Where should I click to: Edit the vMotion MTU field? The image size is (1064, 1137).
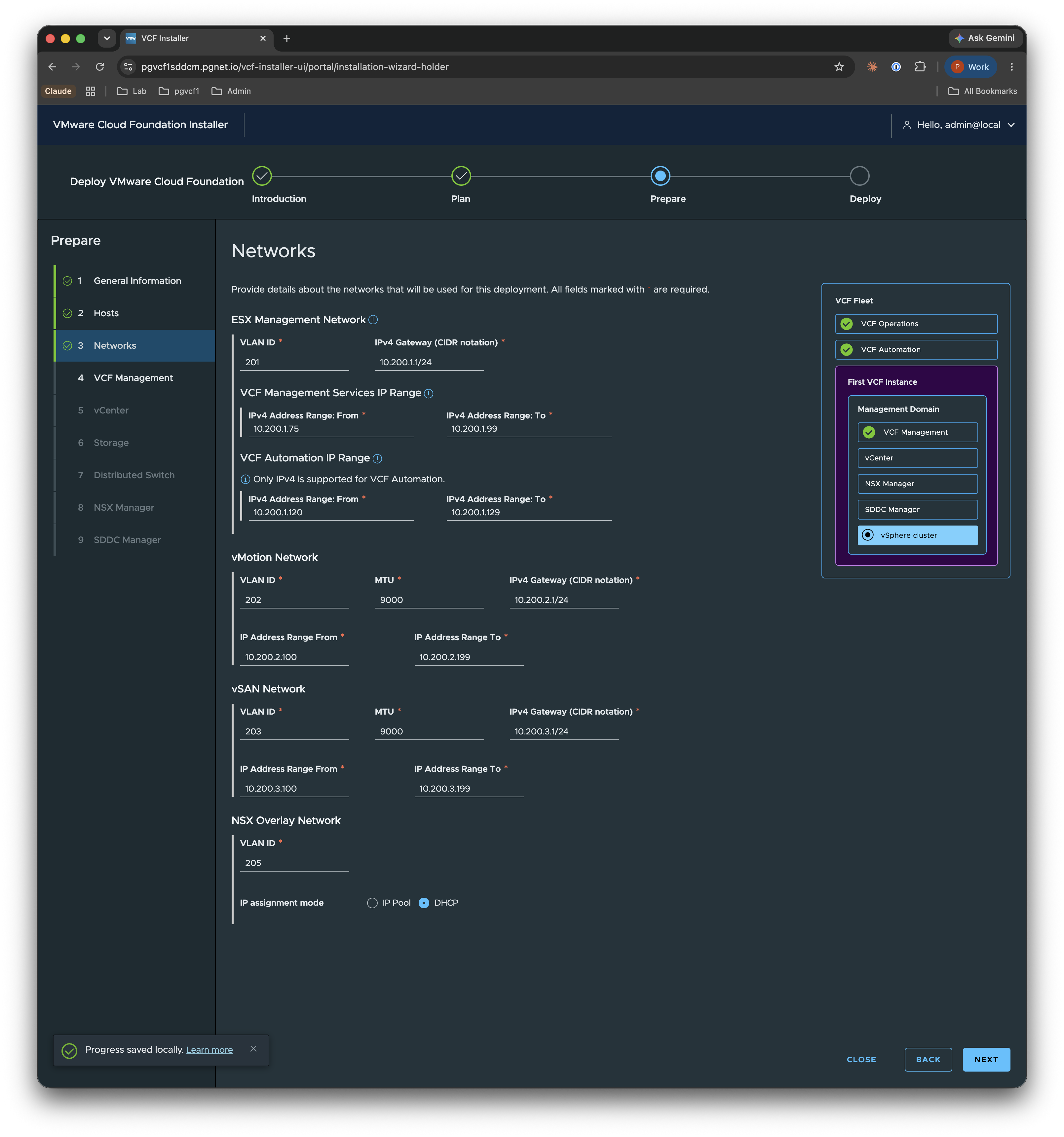[429, 600]
